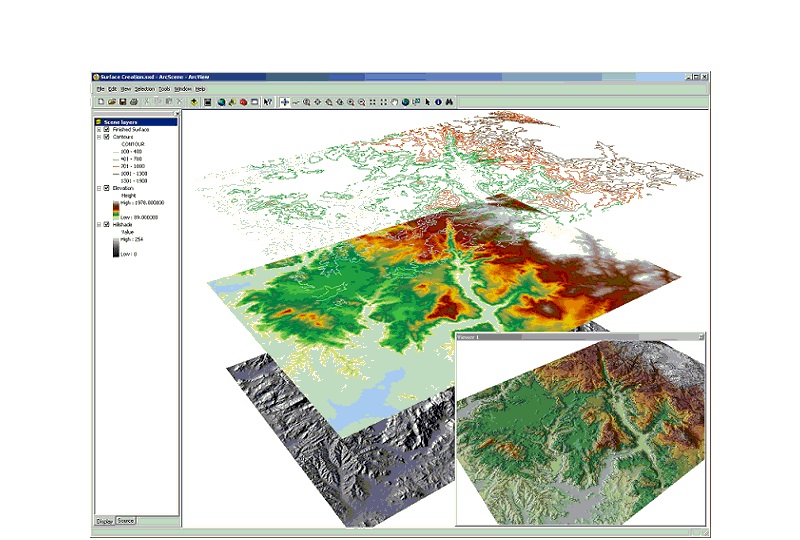Toggle the Contours layer visibility checkbox
This screenshot has height=540, width=800.
[106, 137]
